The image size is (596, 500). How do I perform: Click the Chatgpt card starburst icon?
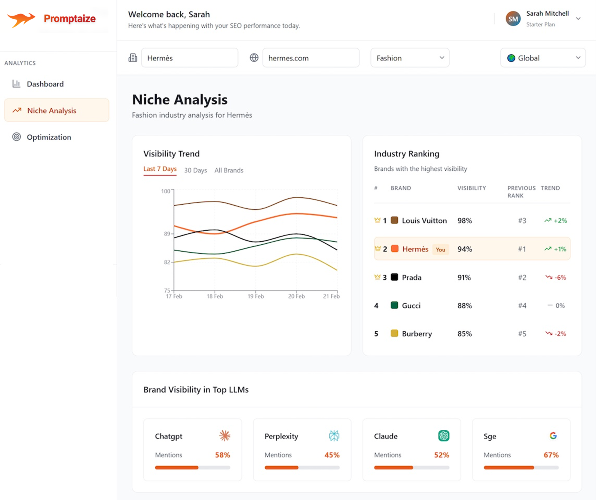225,436
